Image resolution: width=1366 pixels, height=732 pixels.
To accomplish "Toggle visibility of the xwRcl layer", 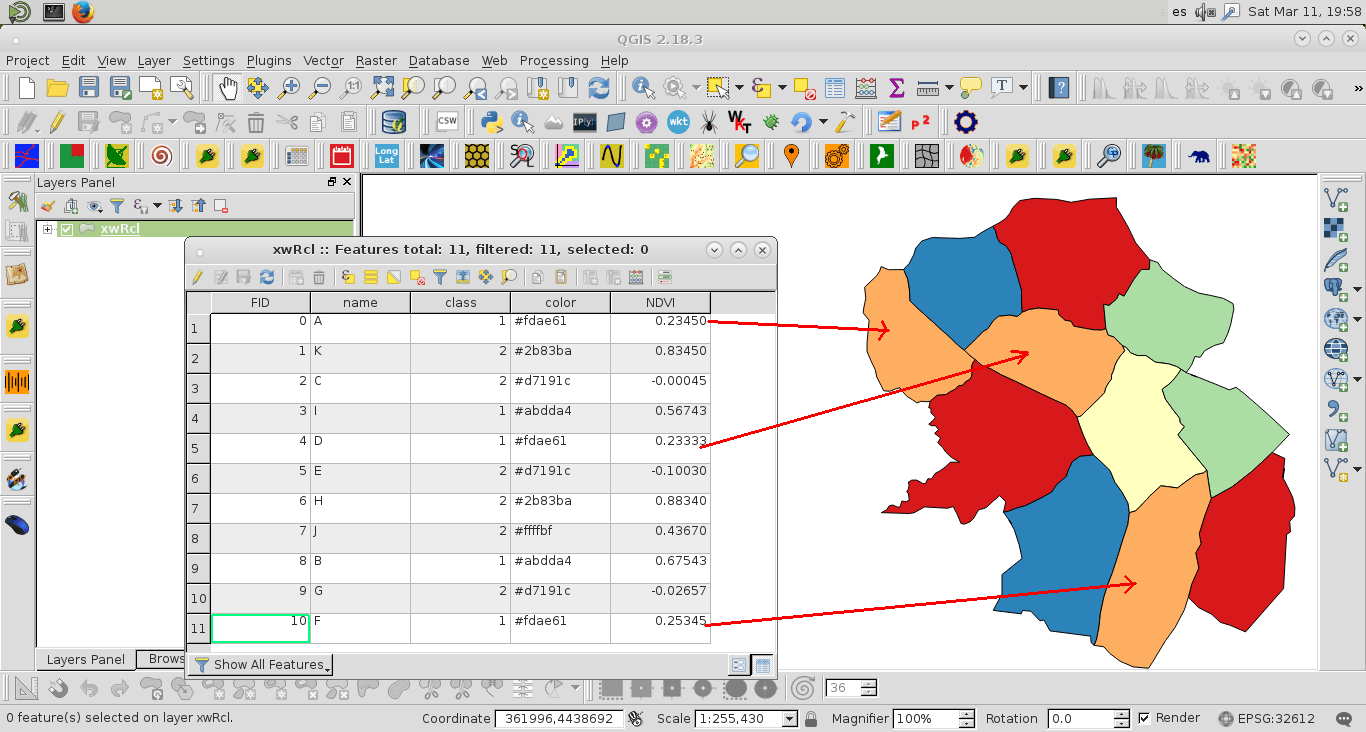I will (66, 228).
